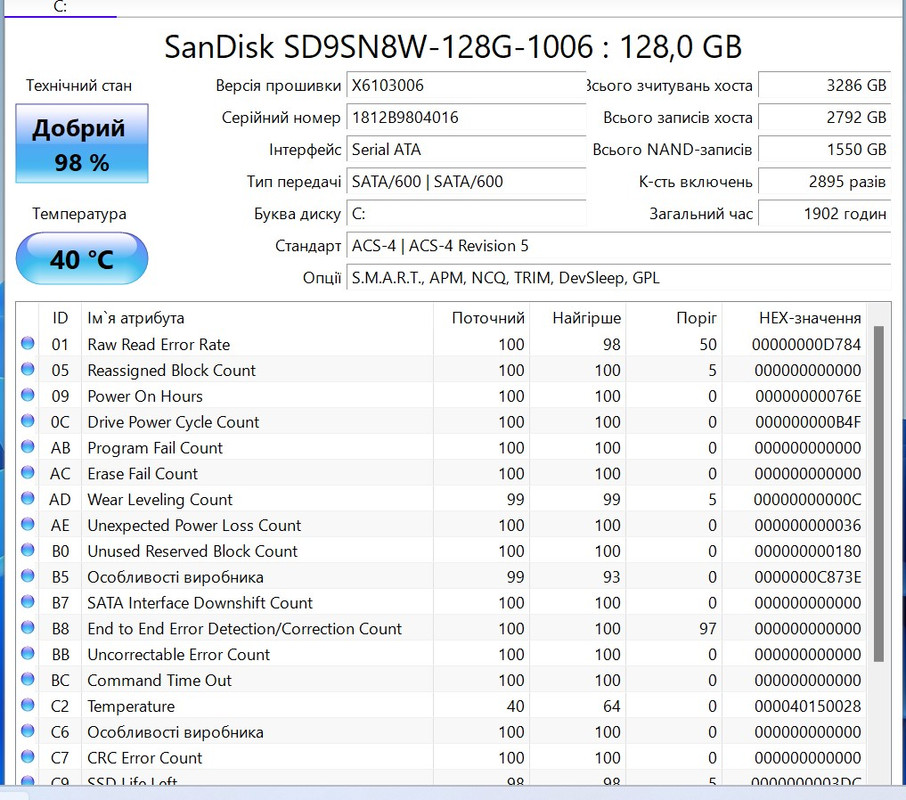Switch to the C: drive tab
Viewport: 906px width, 800px height.
tap(60, 8)
